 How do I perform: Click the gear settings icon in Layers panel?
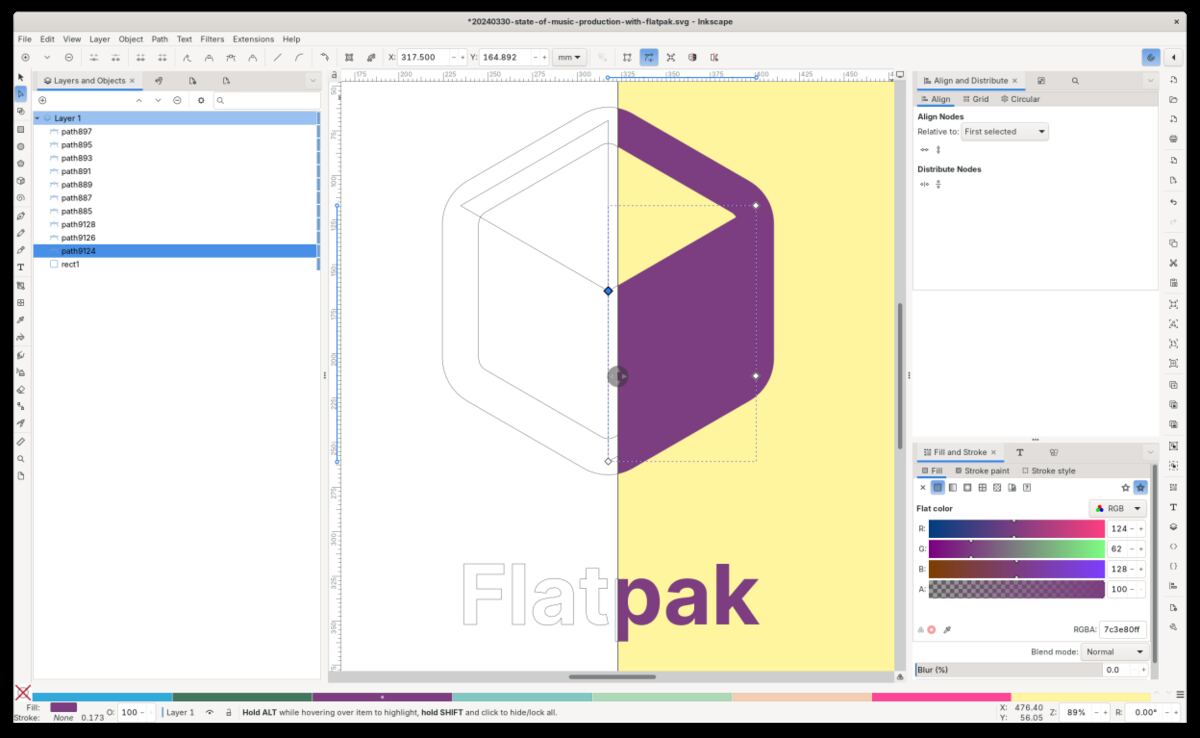point(201,100)
